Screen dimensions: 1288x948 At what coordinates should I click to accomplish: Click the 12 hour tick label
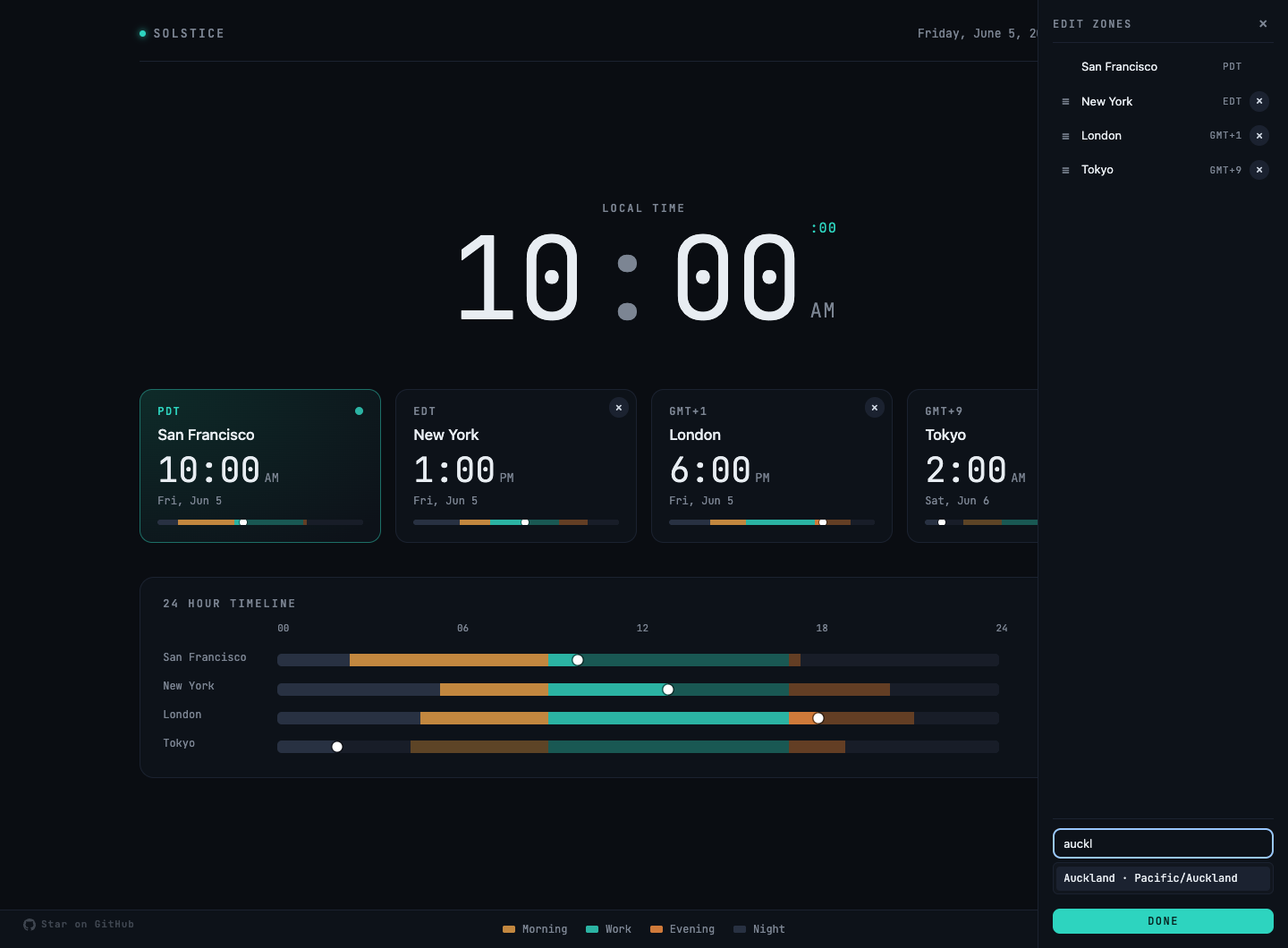click(x=642, y=629)
